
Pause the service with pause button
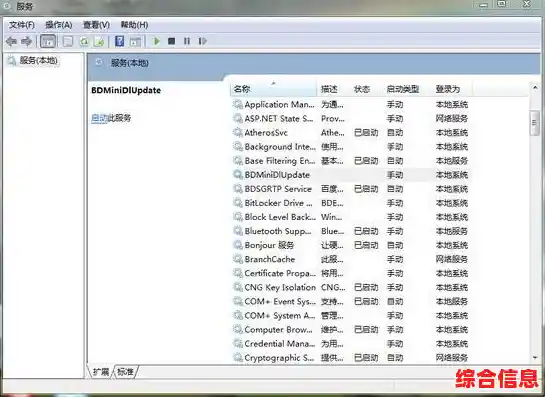coord(187,41)
